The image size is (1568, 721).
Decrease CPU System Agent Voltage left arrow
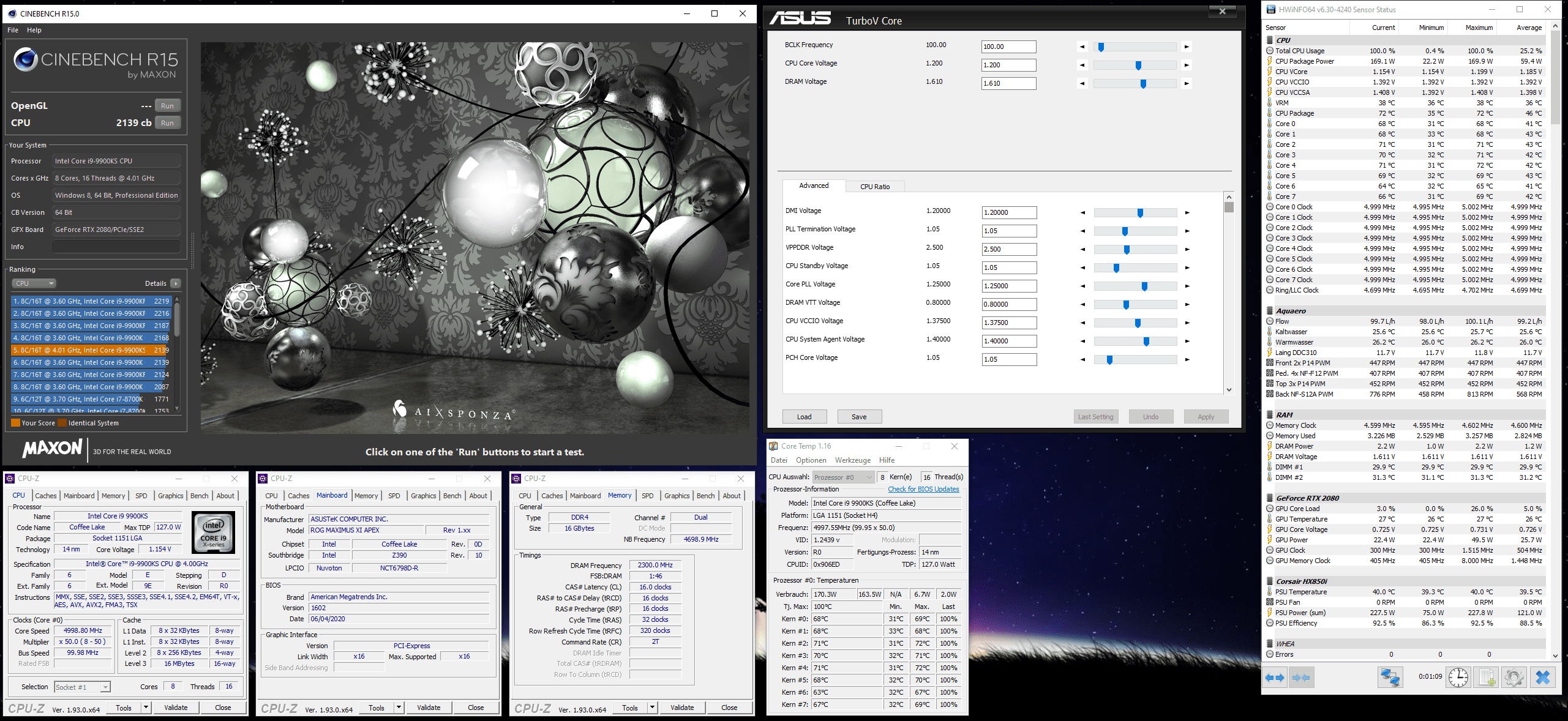click(1082, 341)
